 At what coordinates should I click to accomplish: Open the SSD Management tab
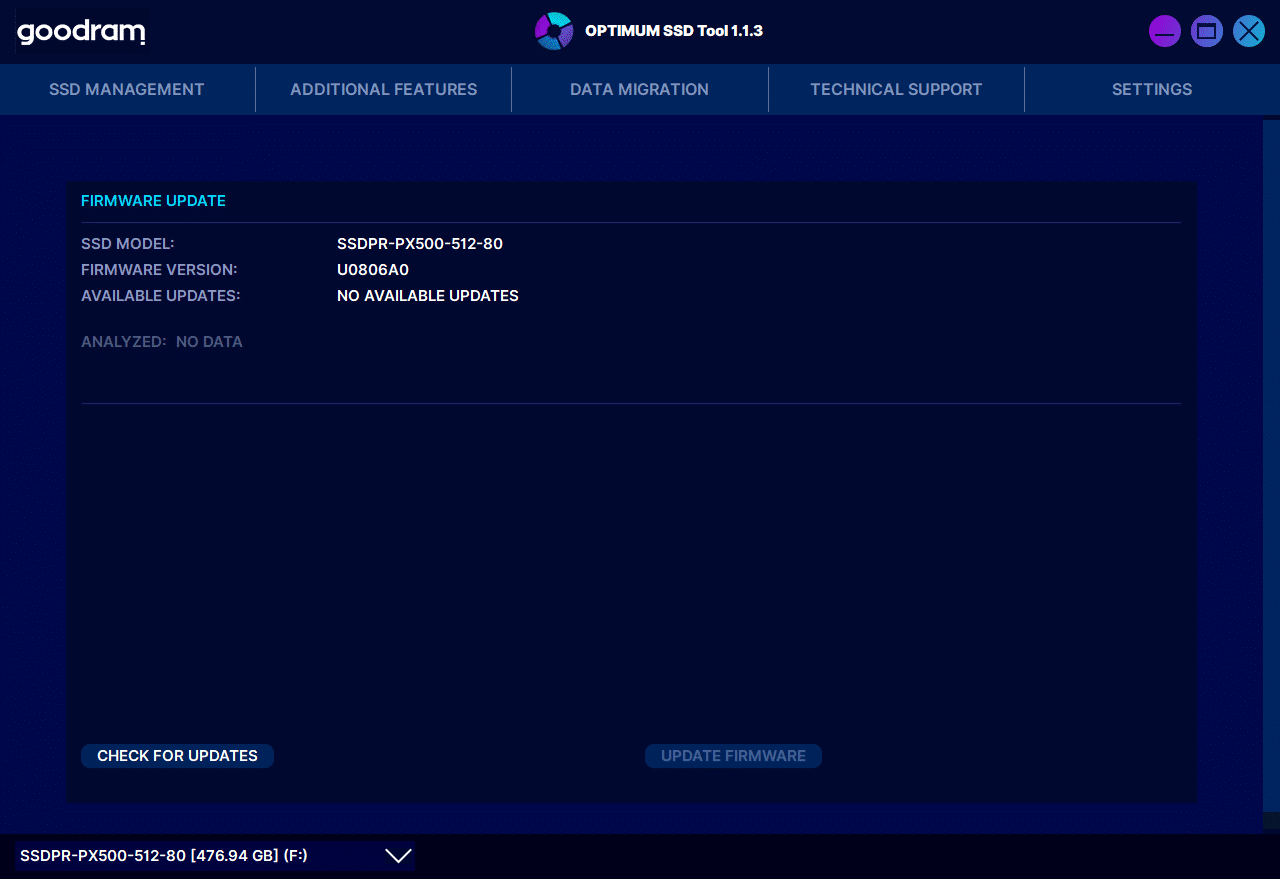(127, 90)
